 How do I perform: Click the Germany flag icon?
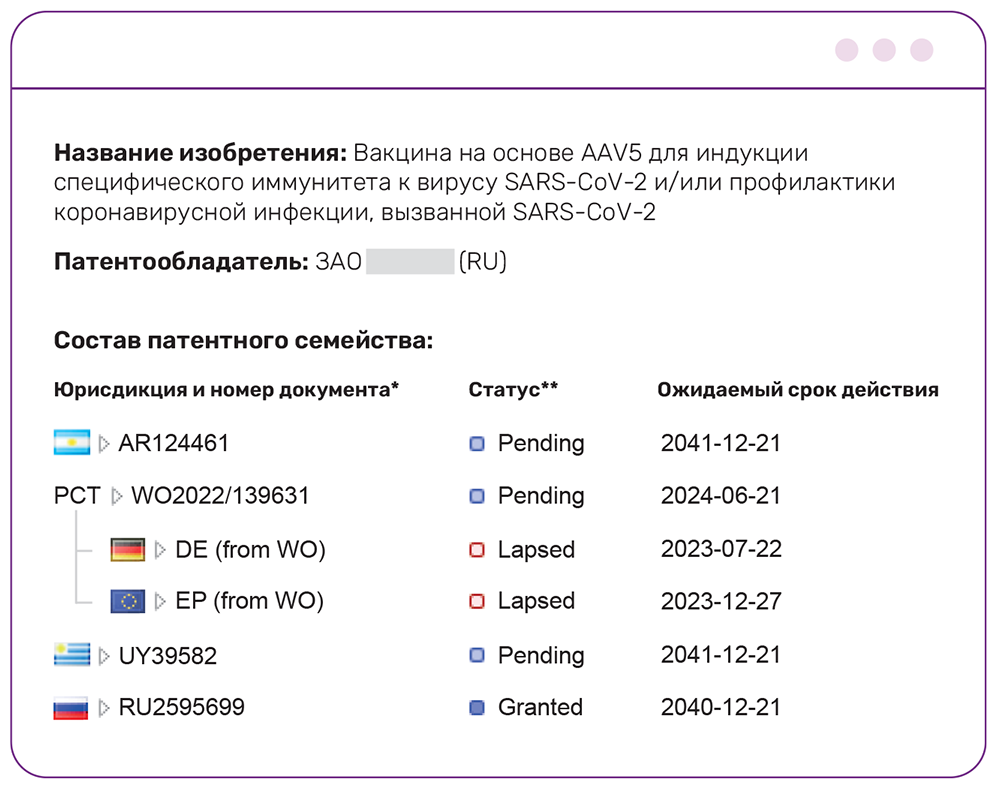pyautogui.click(x=128, y=549)
